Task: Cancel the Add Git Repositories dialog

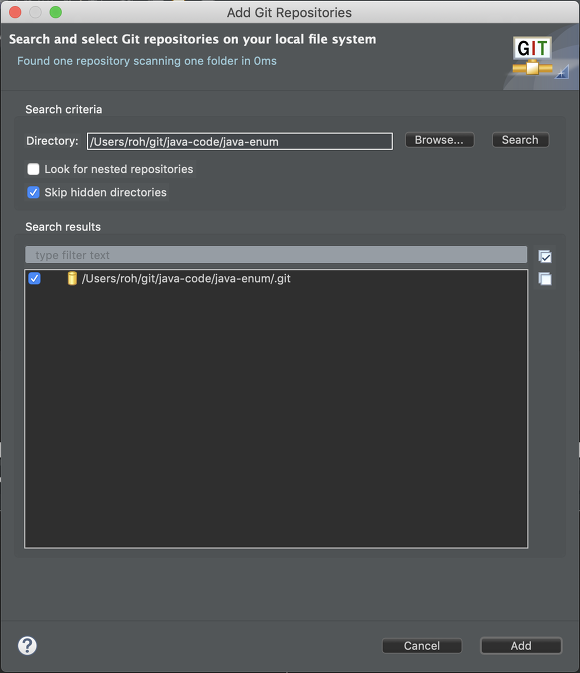Action: coord(422,646)
